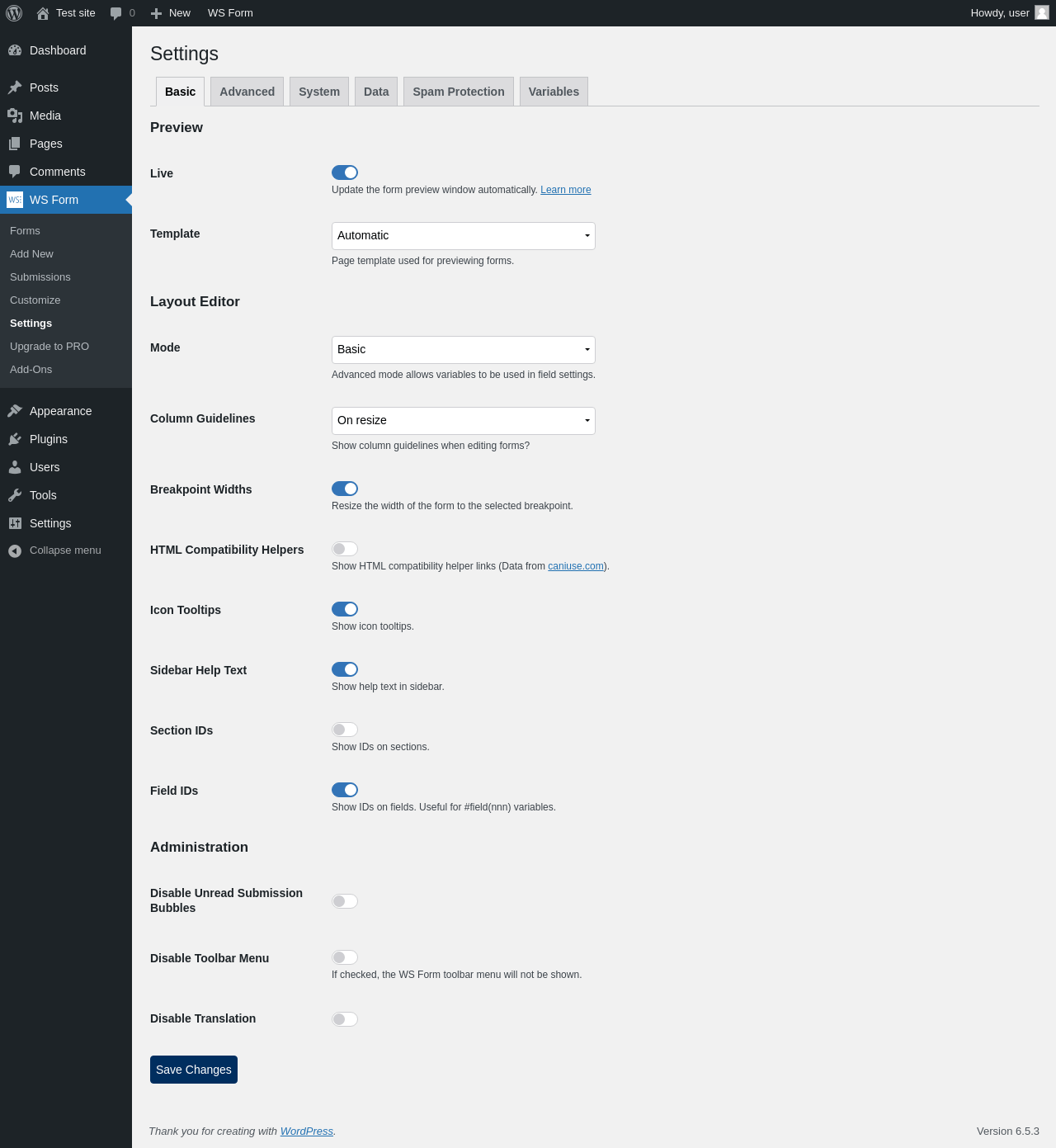Screen dimensions: 1056x1148
Task: Disable Sidebar Help Text toggle
Action: [x=345, y=669]
